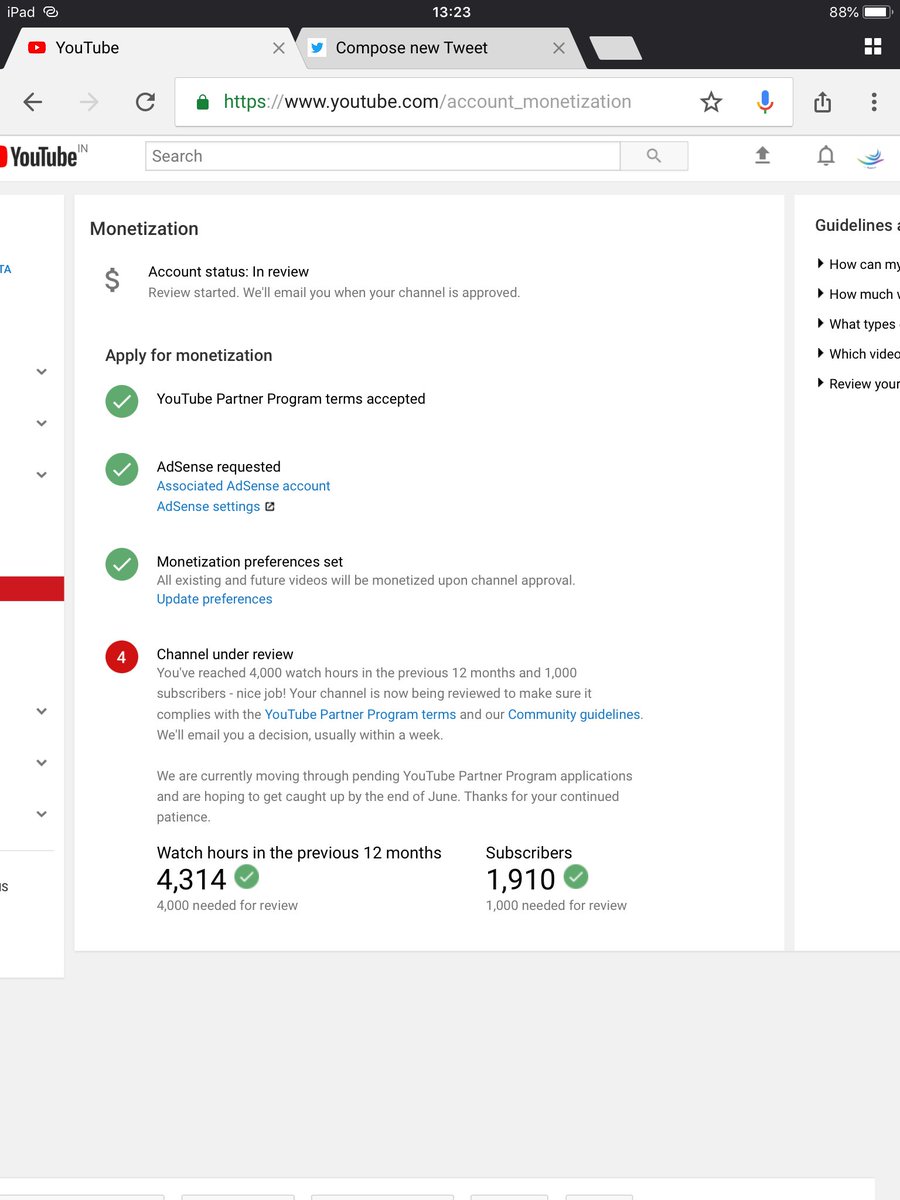Go back with the browser back arrow

(33, 102)
